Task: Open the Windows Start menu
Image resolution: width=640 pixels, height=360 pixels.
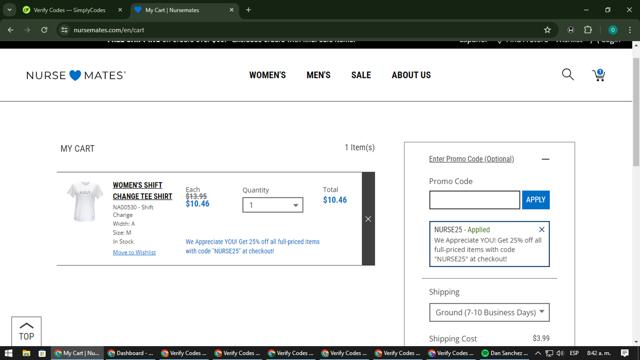Action: click(x=8, y=353)
